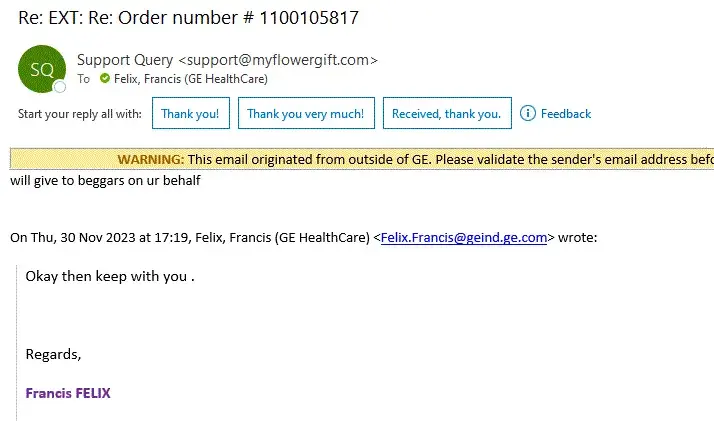Click the quoted "Okay then keep with you" text
This screenshot has width=714, height=421.
pos(109,276)
